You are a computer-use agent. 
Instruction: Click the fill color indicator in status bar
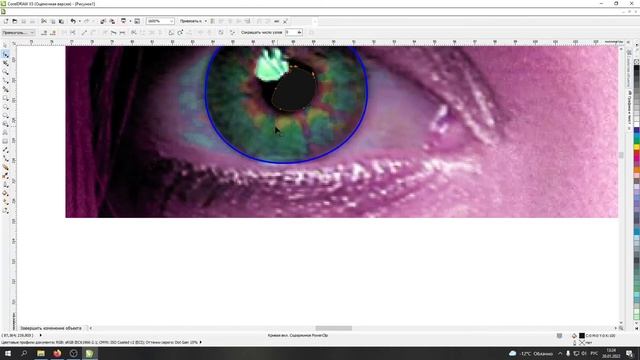point(582,336)
